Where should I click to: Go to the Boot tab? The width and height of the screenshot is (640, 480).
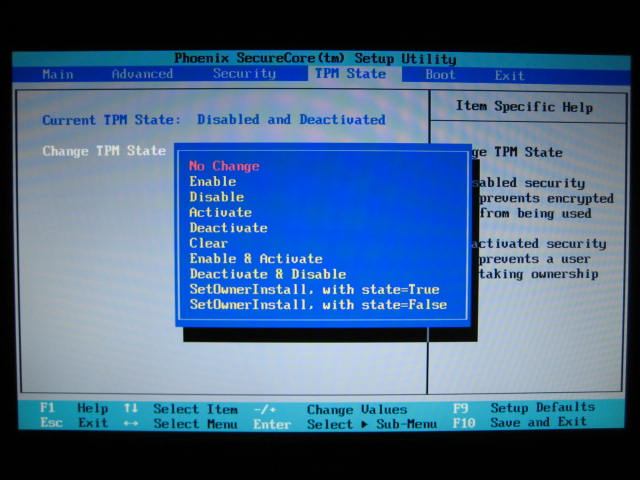pos(440,75)
